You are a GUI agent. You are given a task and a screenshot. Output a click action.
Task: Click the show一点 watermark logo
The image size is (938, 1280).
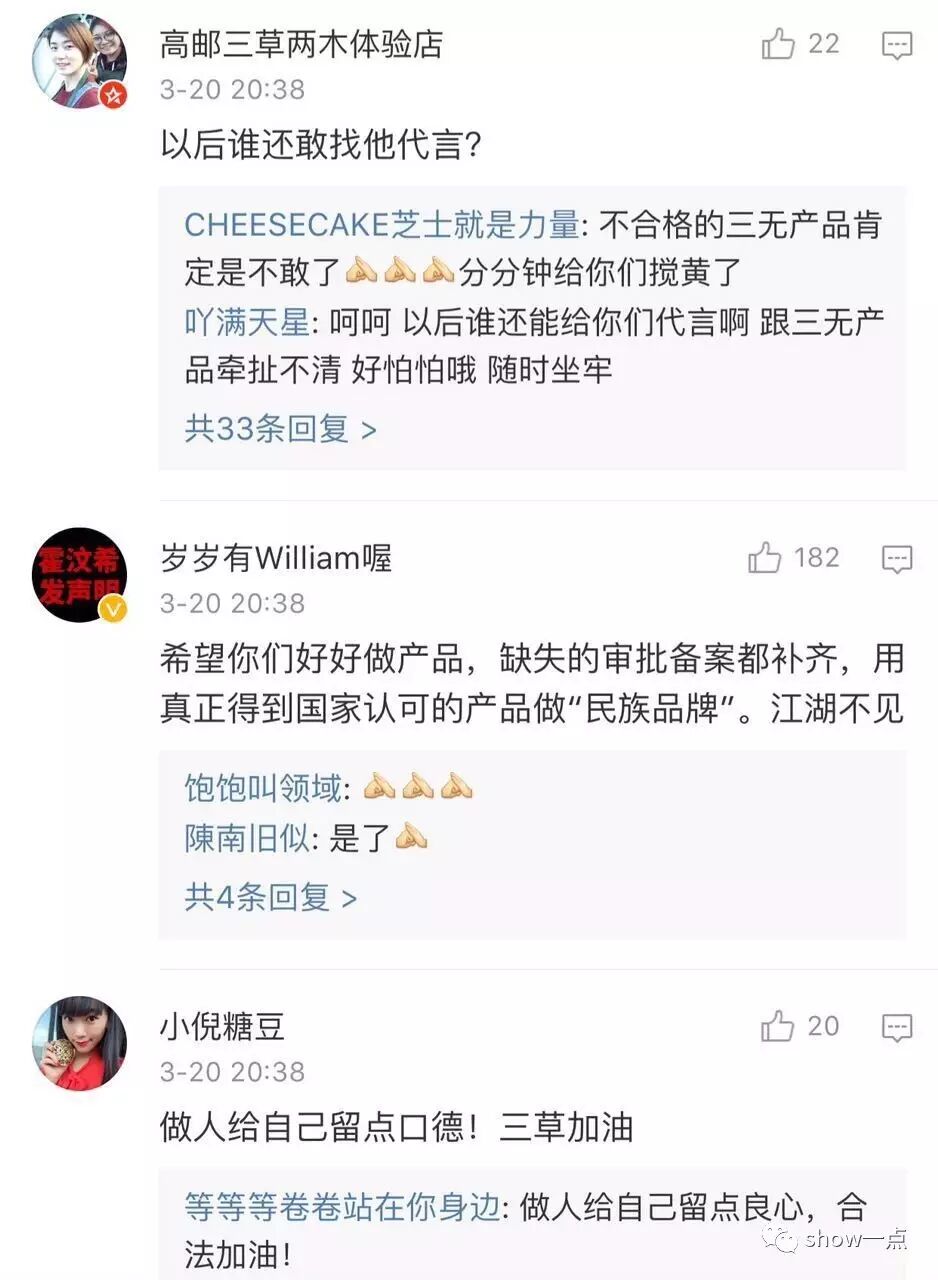point(837,1240)
